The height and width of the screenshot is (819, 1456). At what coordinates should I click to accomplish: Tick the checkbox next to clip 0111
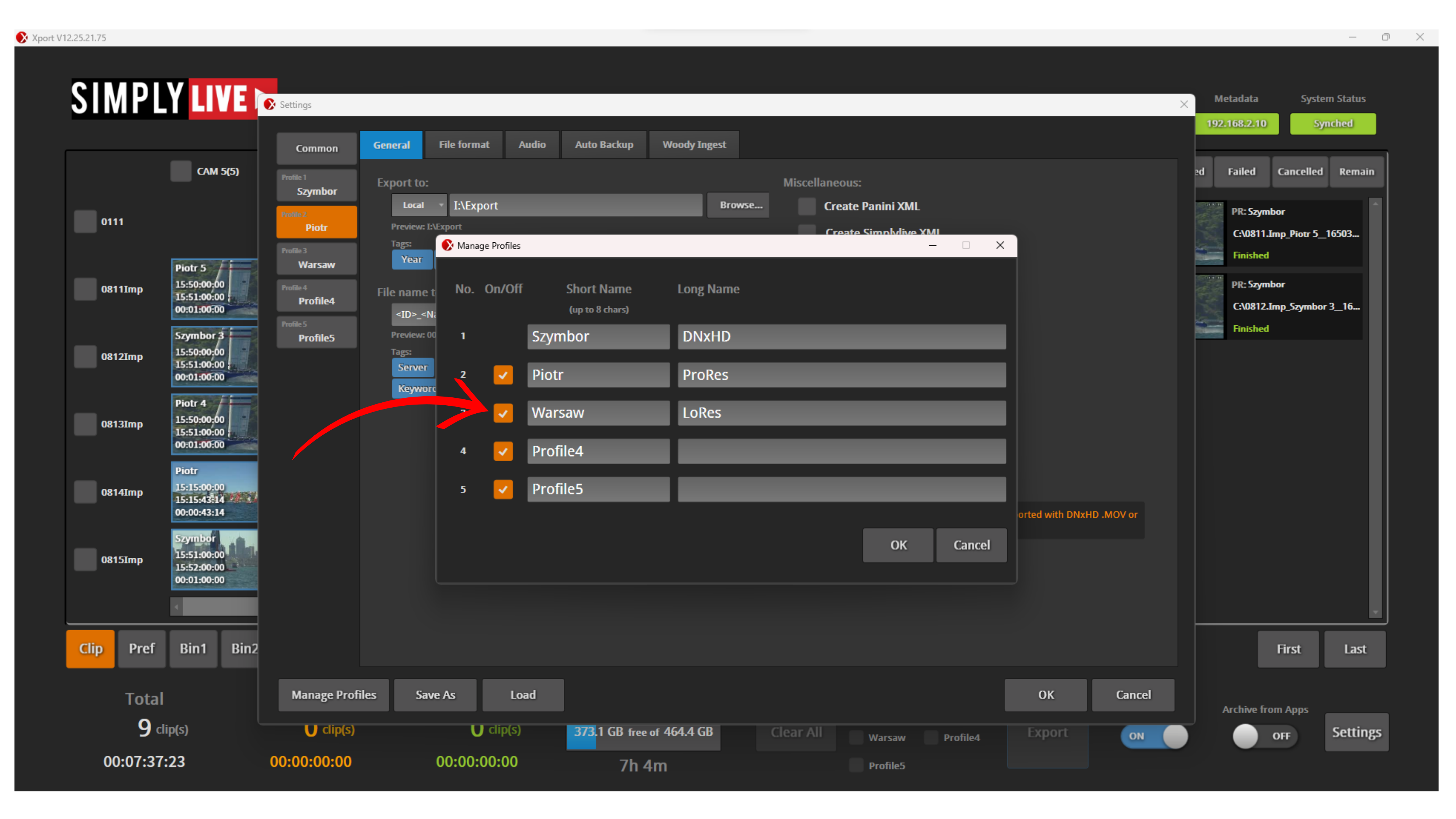click(x=85, y=221)
